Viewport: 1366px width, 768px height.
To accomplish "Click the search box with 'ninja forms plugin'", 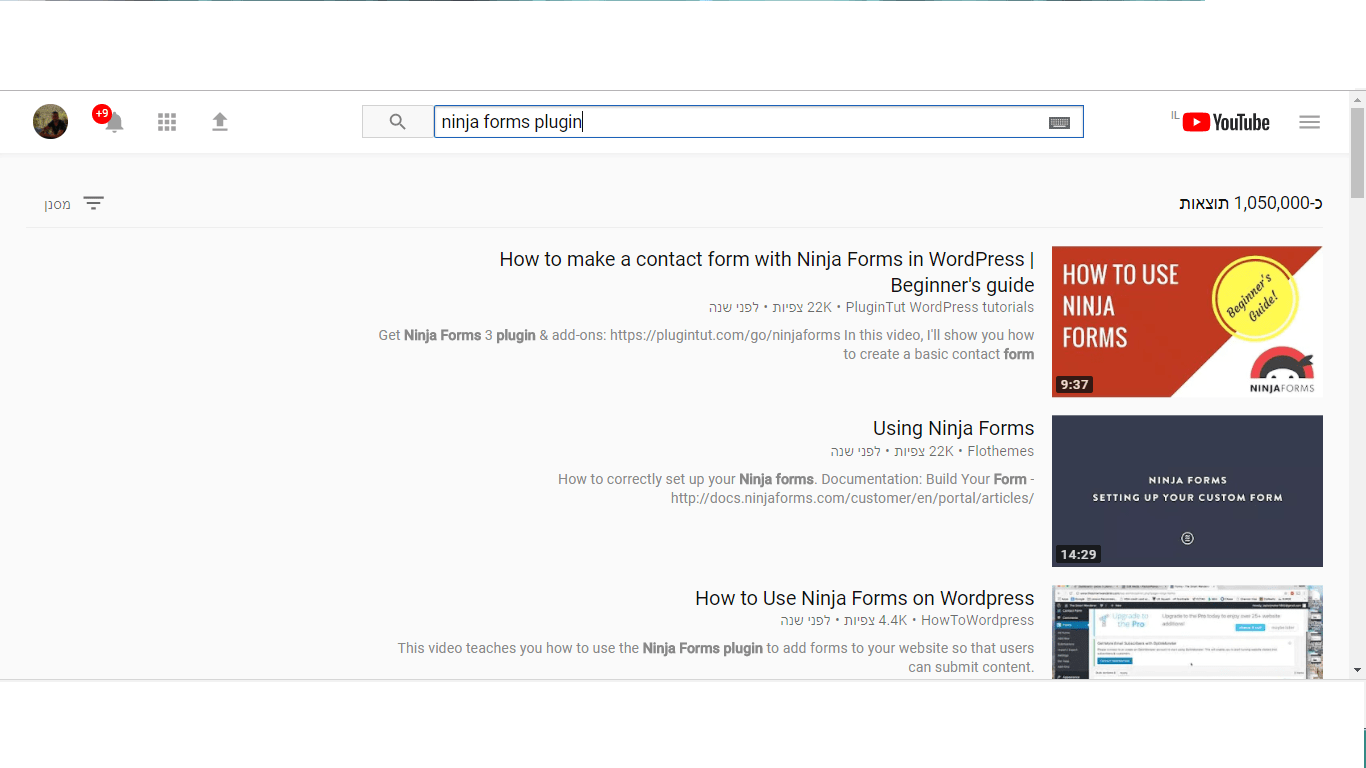I will [x=740, y=122].
